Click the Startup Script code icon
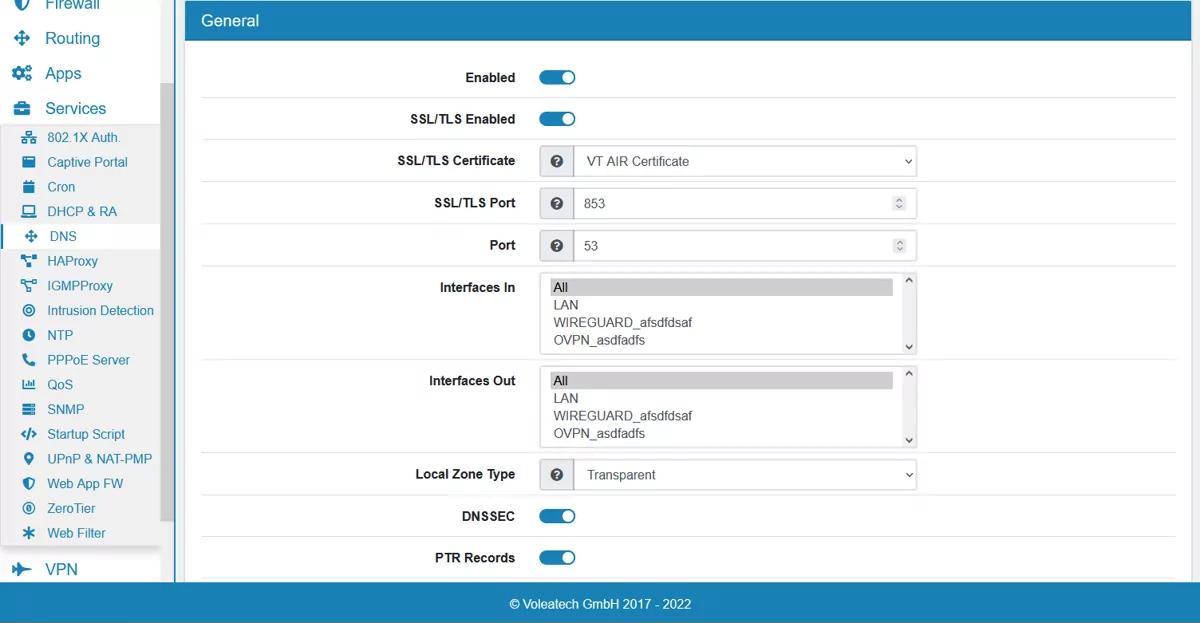The width and height of the screenshot is (1200, 623). point(28,434)
